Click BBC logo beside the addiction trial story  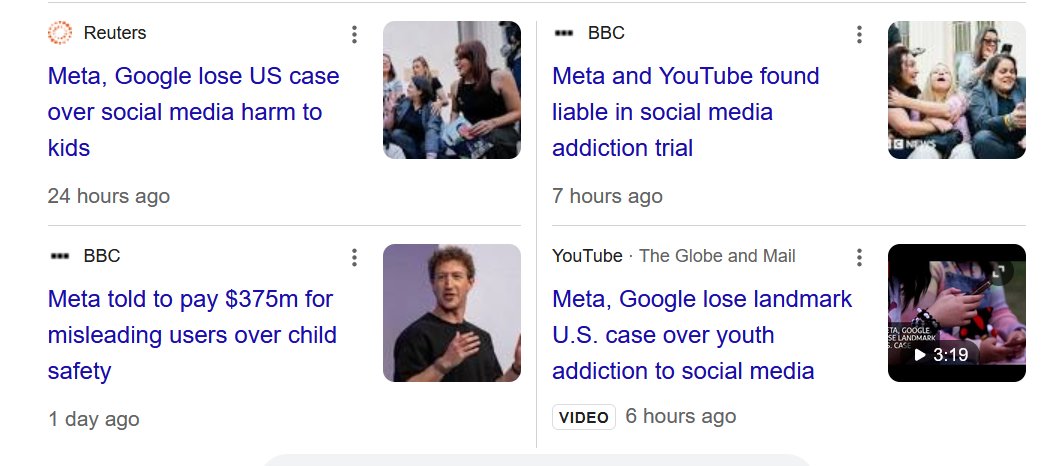564,33
